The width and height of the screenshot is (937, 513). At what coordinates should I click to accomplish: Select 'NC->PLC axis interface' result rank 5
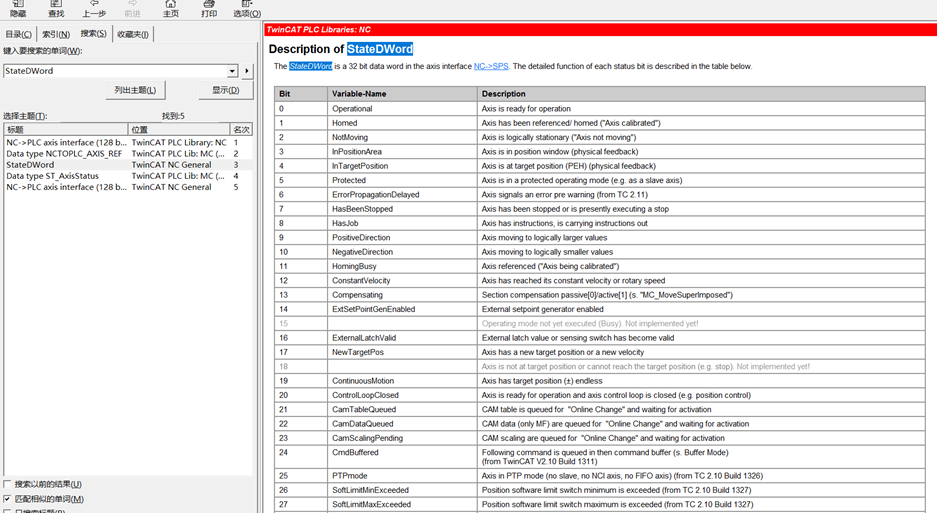(x=128, y=187)
